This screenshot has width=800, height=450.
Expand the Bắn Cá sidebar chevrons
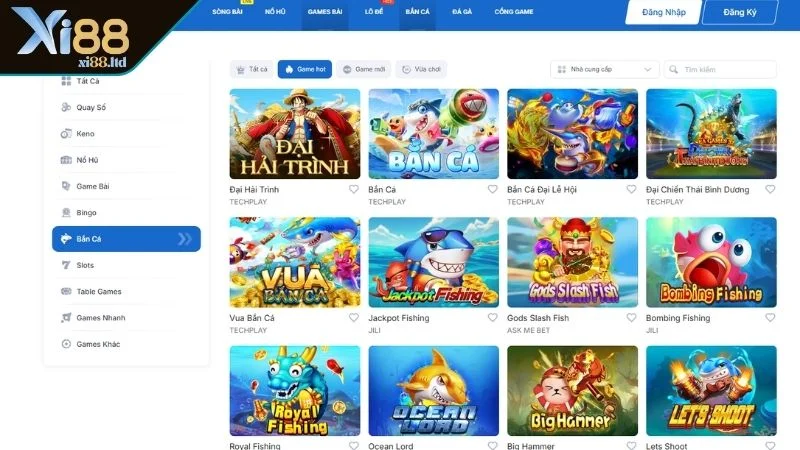click(x=185, y=239)
